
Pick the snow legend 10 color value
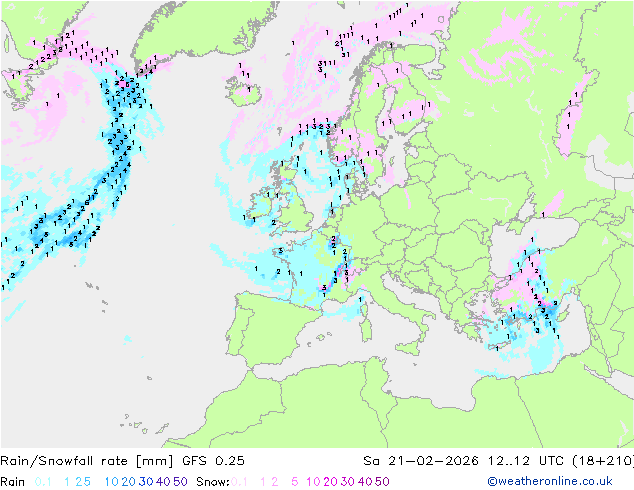(313, 482)
